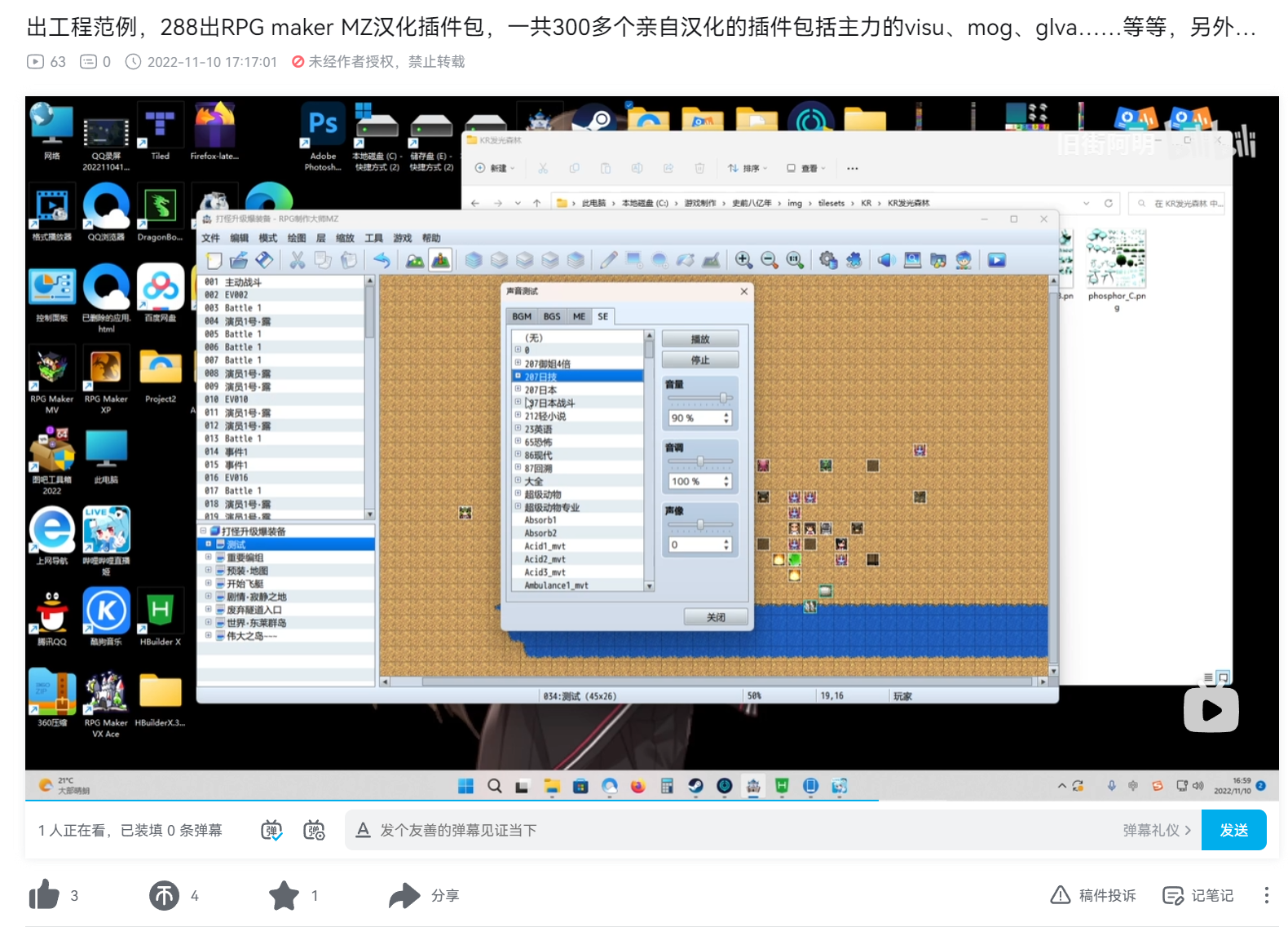The image size is (1288, 931).
Task: Select the Ellipse drawing tool
Action: point(659,260)
